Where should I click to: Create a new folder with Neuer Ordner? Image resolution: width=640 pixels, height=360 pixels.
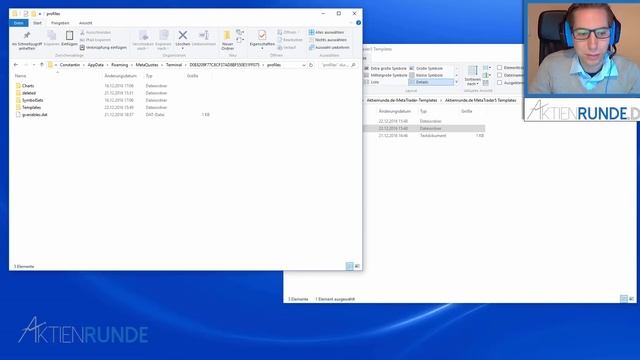click(227, 40)
